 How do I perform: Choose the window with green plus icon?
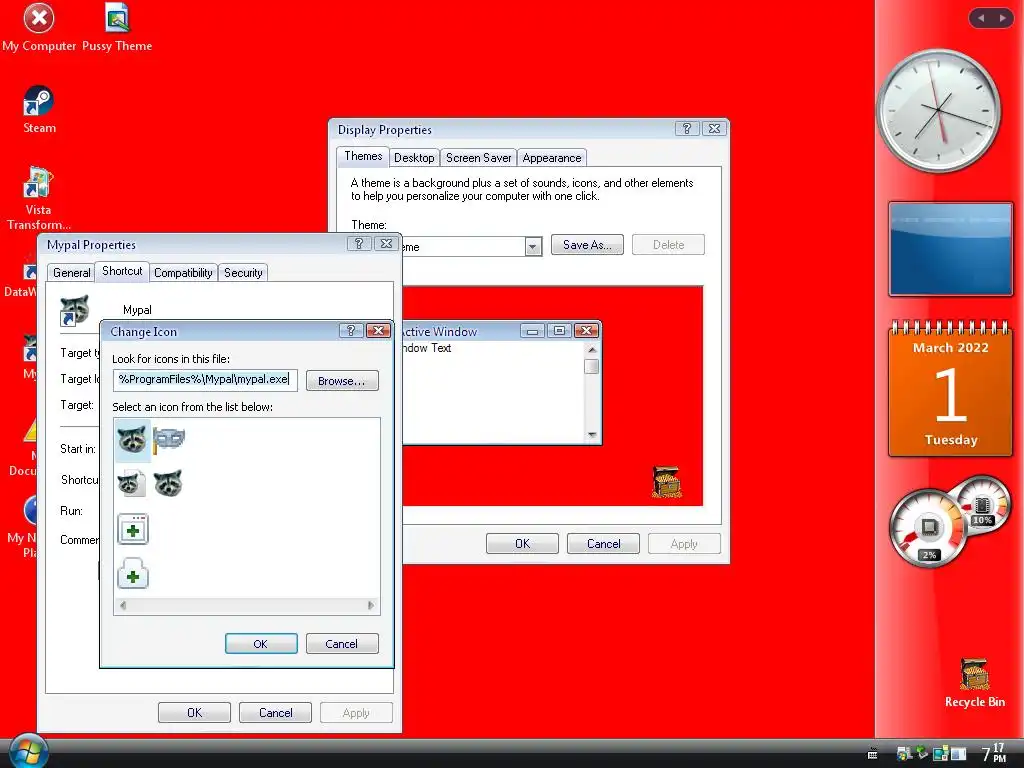click(133, 529)
